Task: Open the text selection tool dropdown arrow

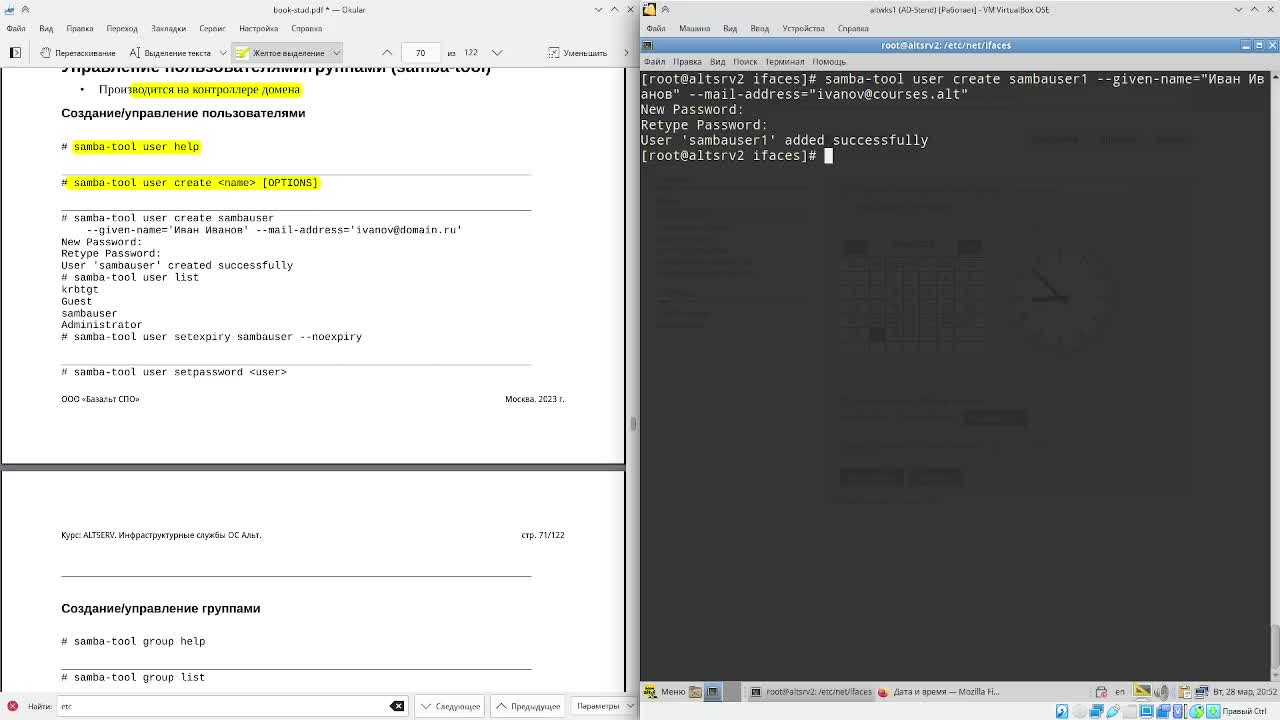Action: pos(222,52)
